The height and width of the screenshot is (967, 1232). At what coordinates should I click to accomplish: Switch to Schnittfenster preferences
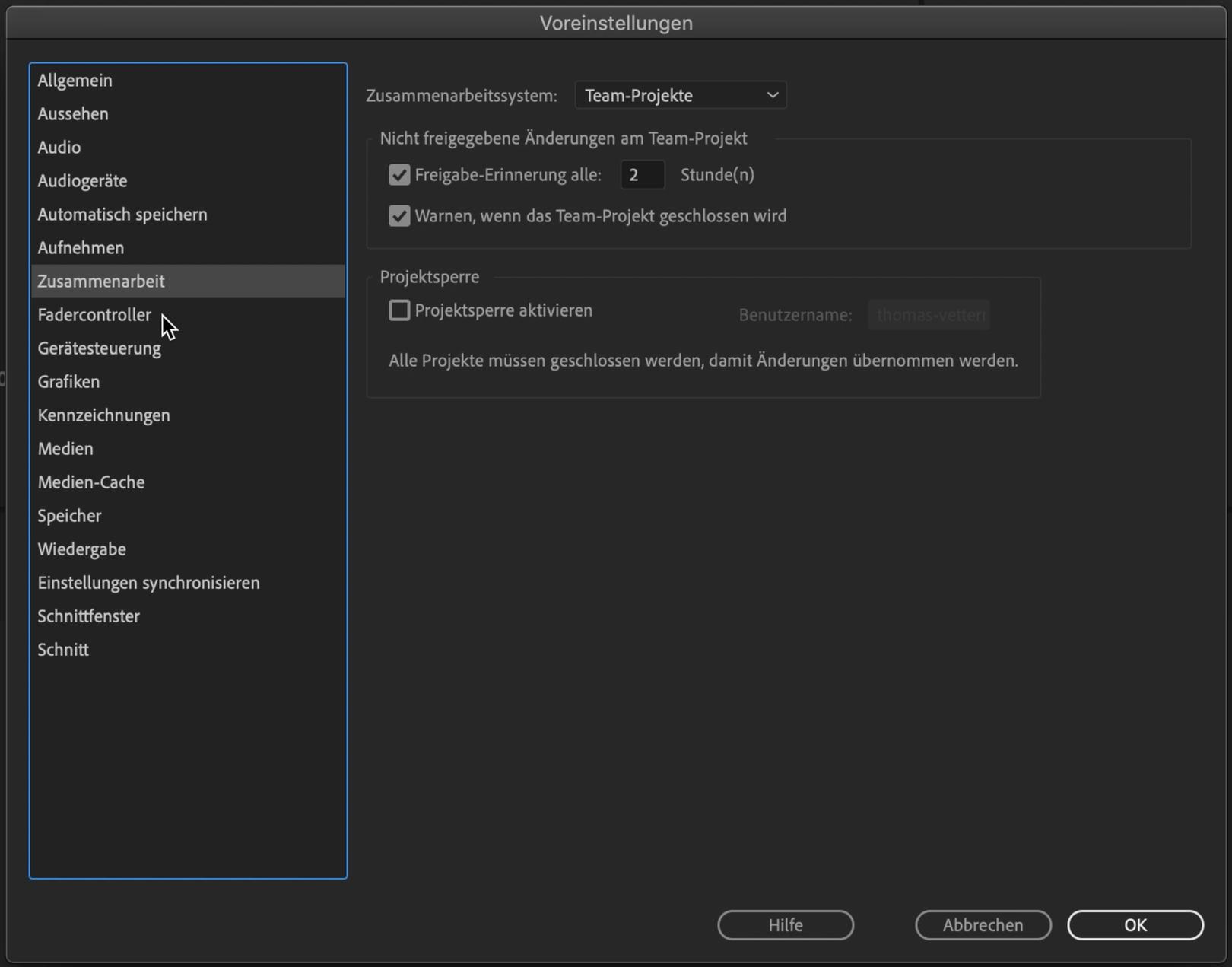(89, 616)
